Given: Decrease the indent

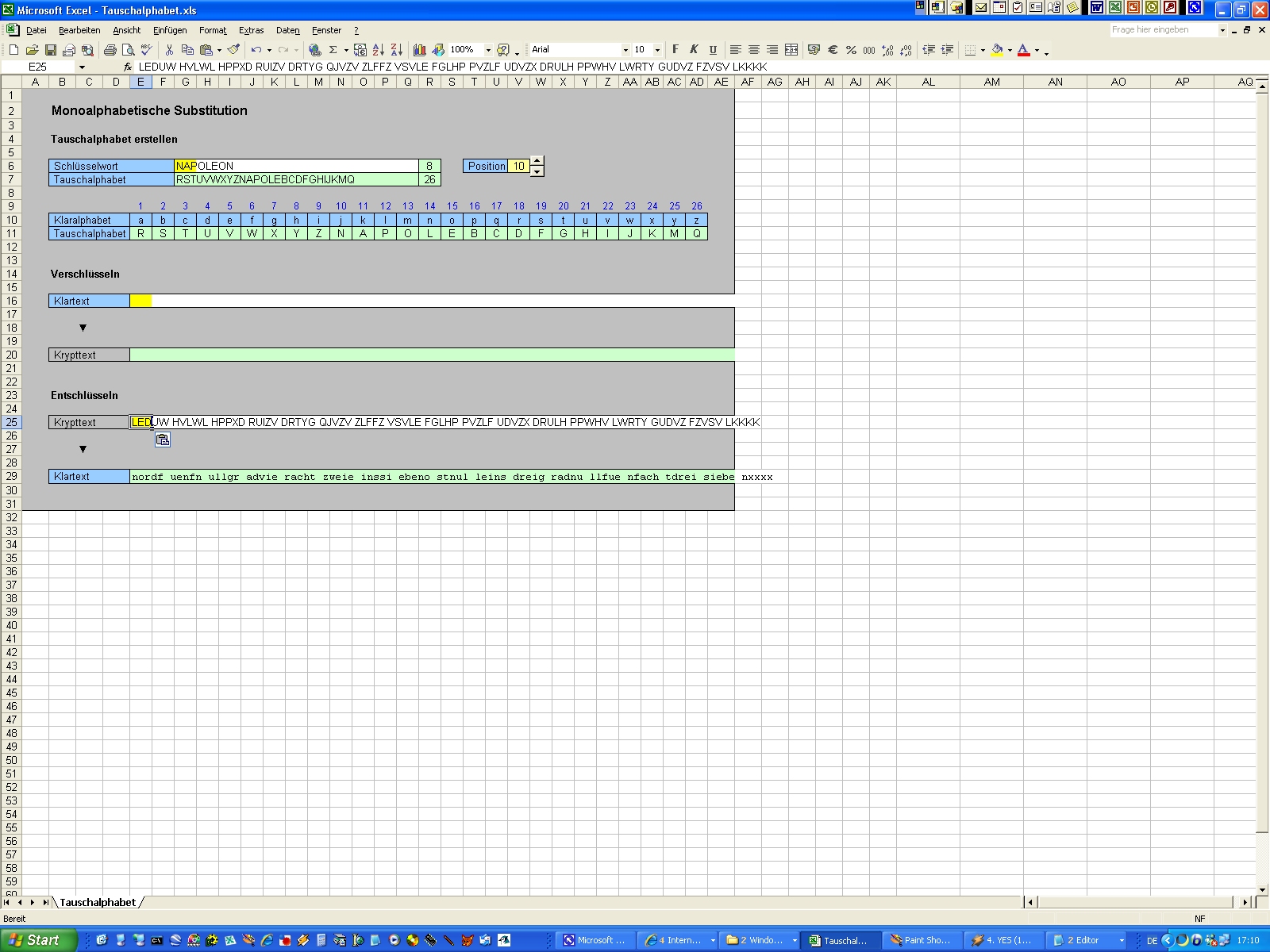Looking at the screenshot, I should (929, 50).
